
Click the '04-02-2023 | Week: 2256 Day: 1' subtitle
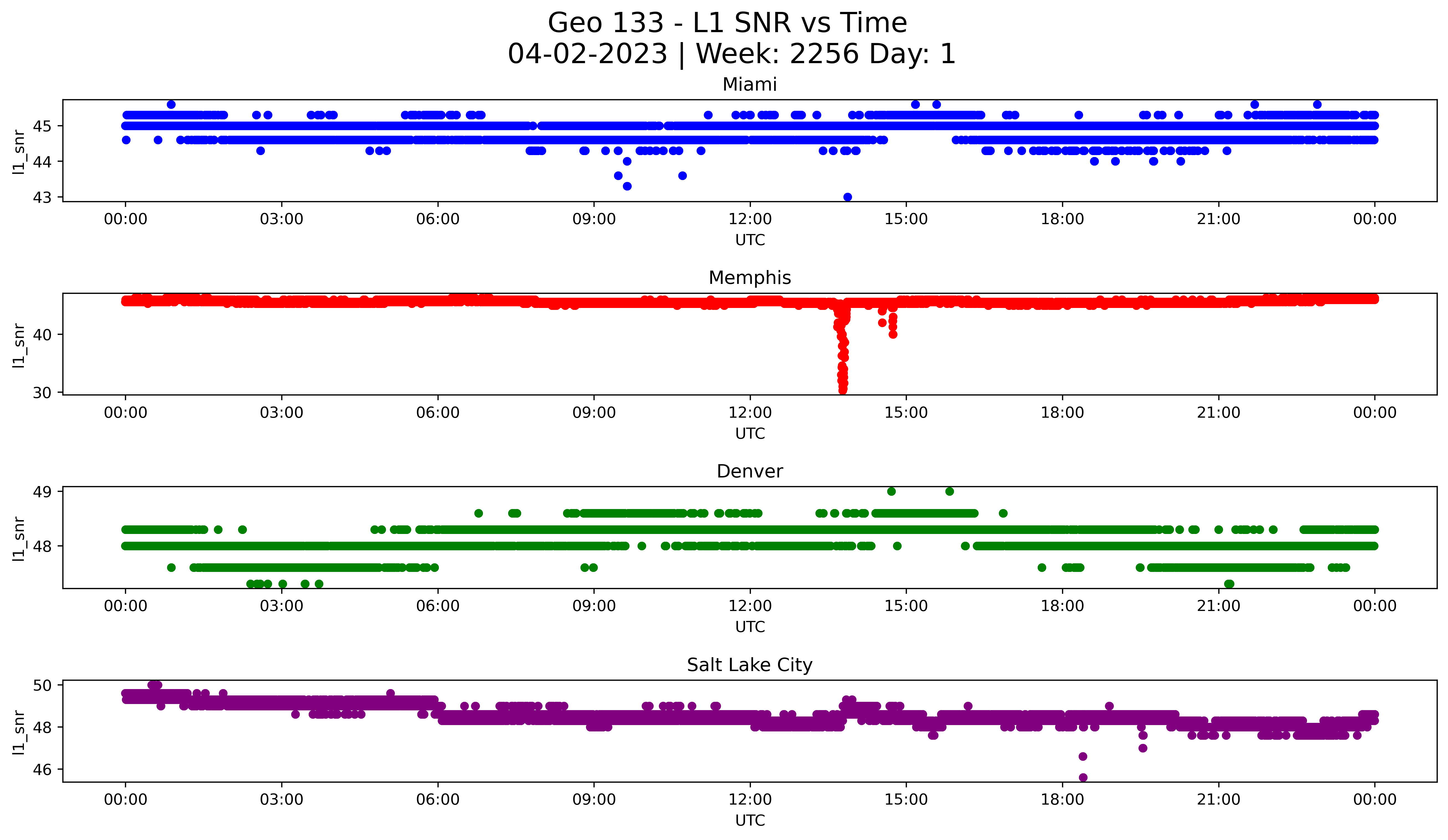[731, 54]
